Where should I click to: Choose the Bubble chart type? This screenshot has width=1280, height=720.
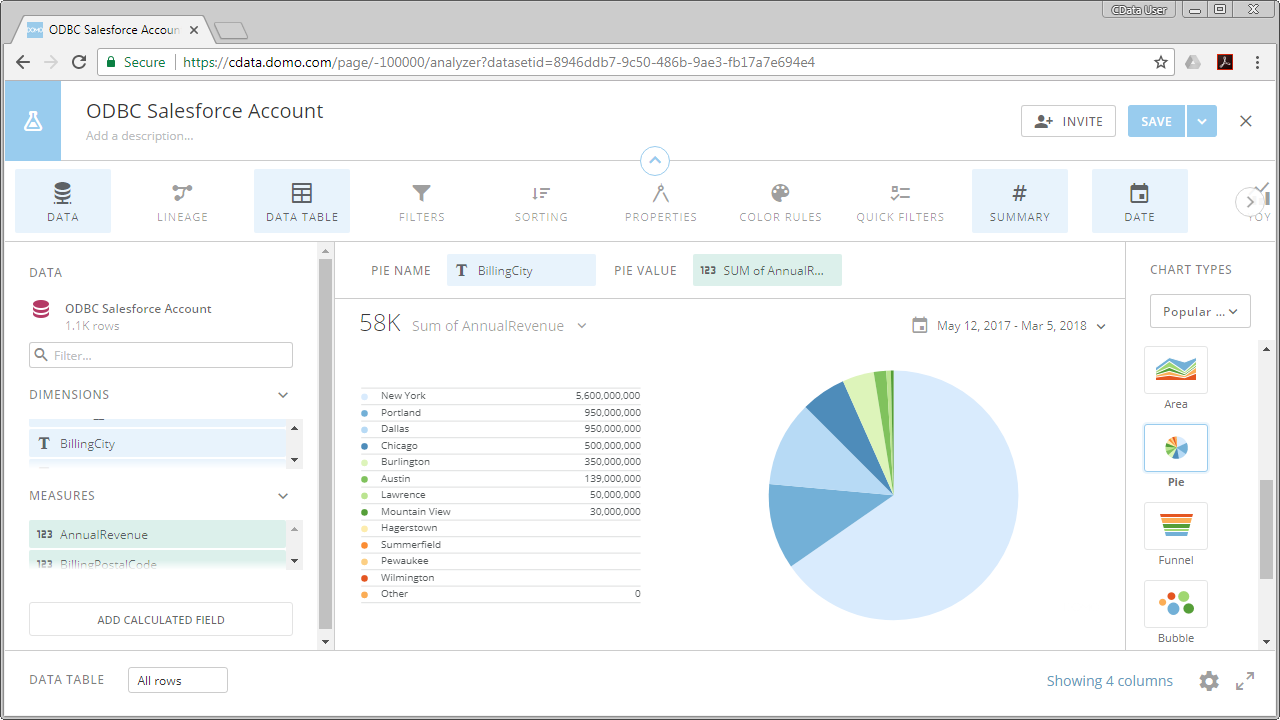[x=1175, y=604]
